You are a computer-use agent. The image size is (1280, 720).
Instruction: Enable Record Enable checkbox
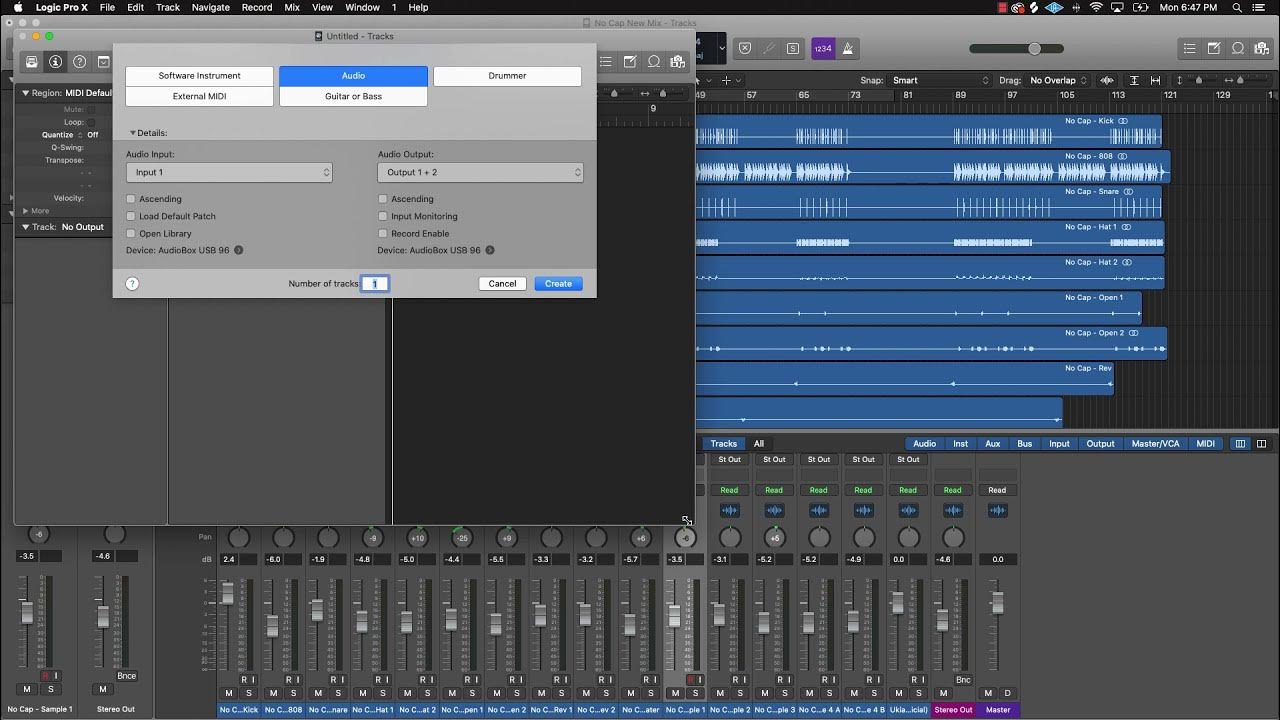click(x=382, y=234)
